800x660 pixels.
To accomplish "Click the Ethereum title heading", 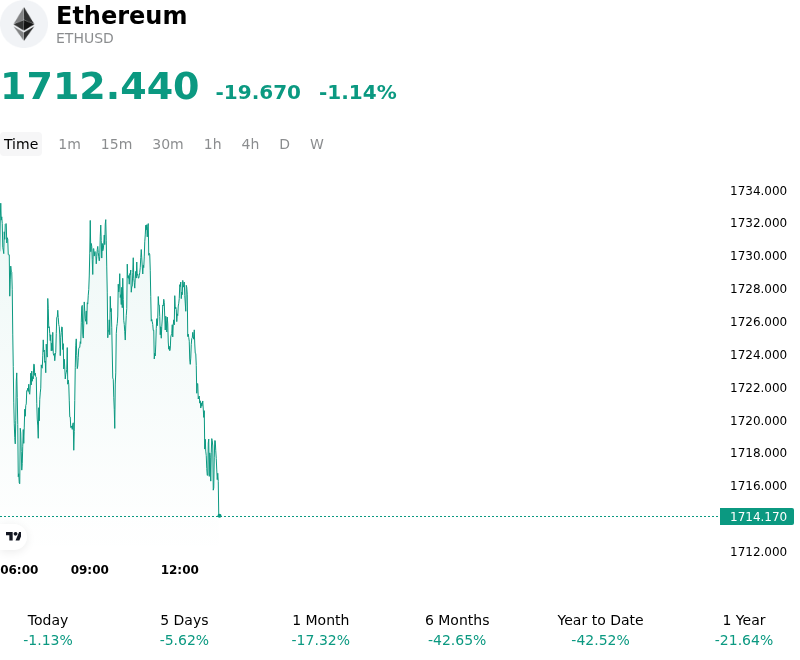I will [x=121, y=15].
